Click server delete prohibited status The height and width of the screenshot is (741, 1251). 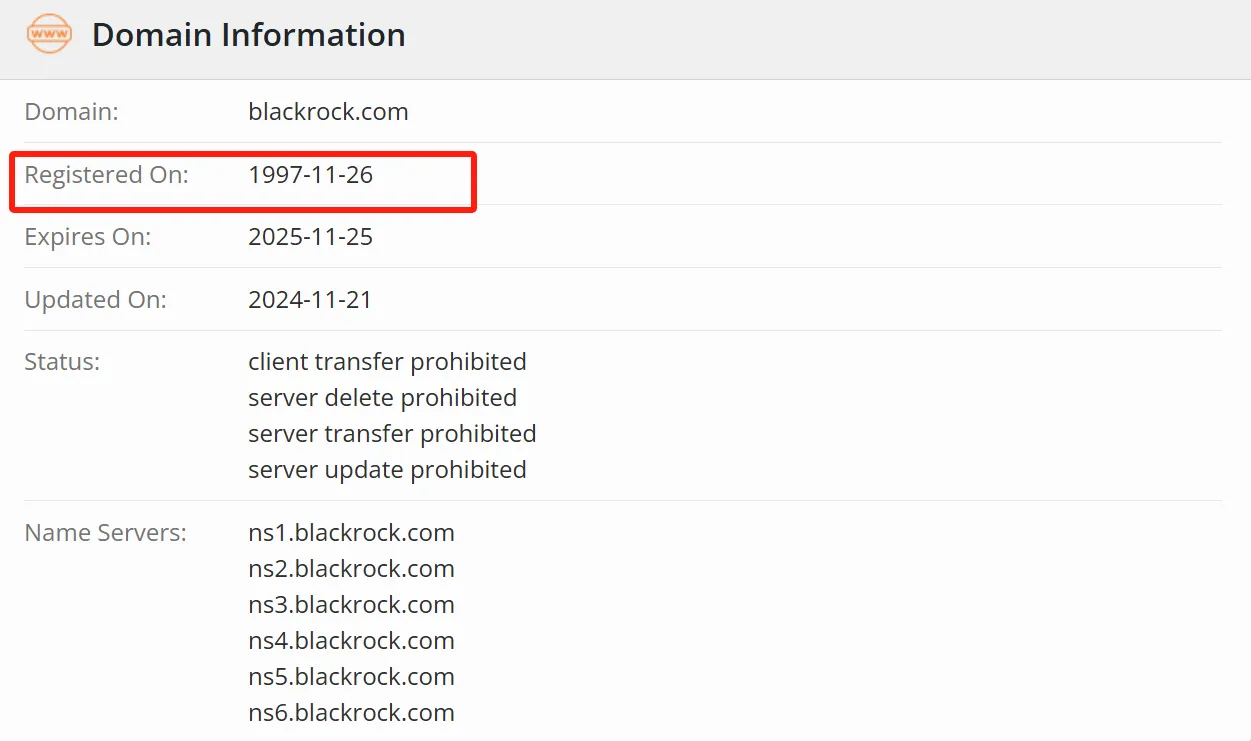point(382,397)
